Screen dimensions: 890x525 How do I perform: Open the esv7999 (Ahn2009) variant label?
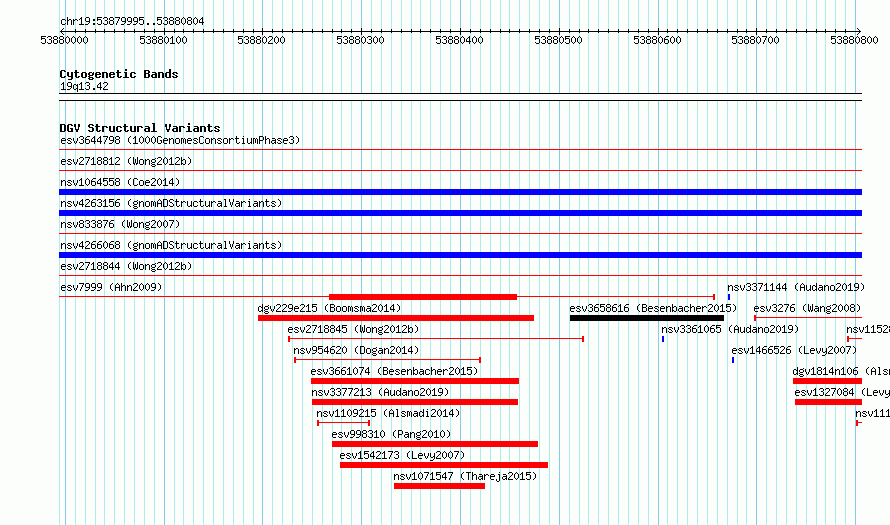coord(111,287)
